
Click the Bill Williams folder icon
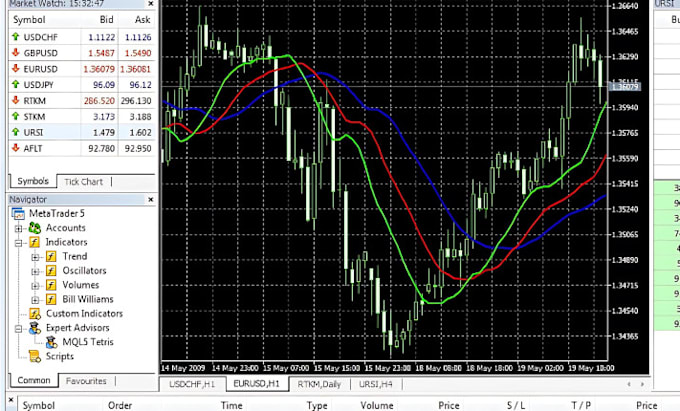(x=51, y=299)
